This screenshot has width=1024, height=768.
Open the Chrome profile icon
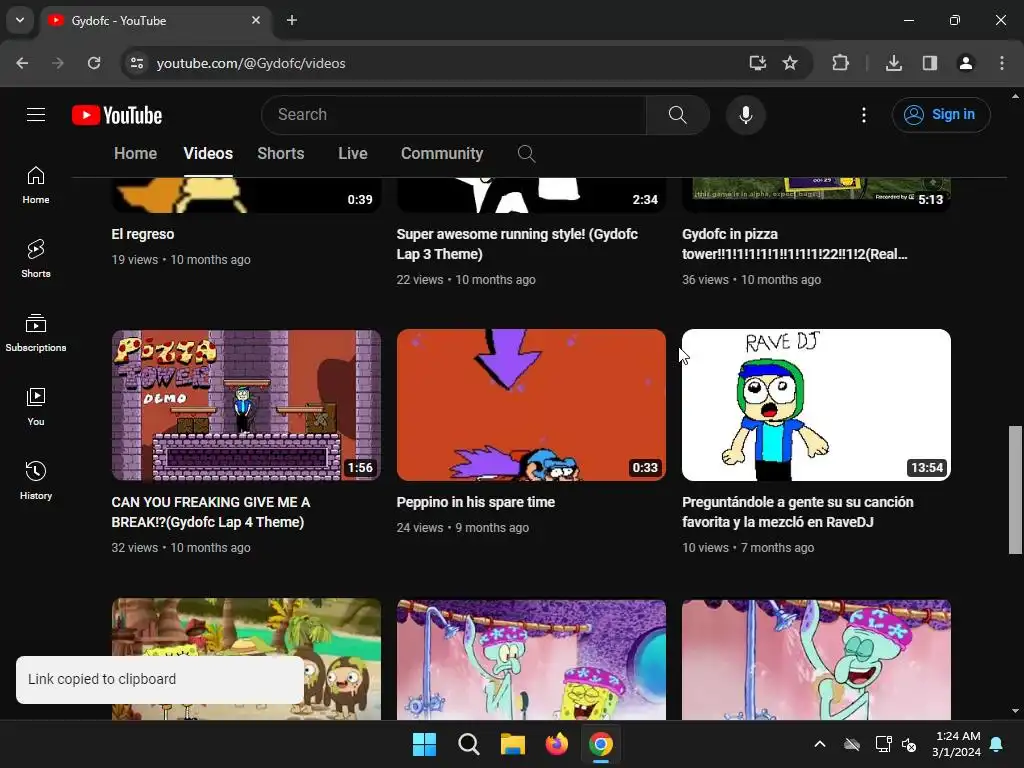[966, 63]
